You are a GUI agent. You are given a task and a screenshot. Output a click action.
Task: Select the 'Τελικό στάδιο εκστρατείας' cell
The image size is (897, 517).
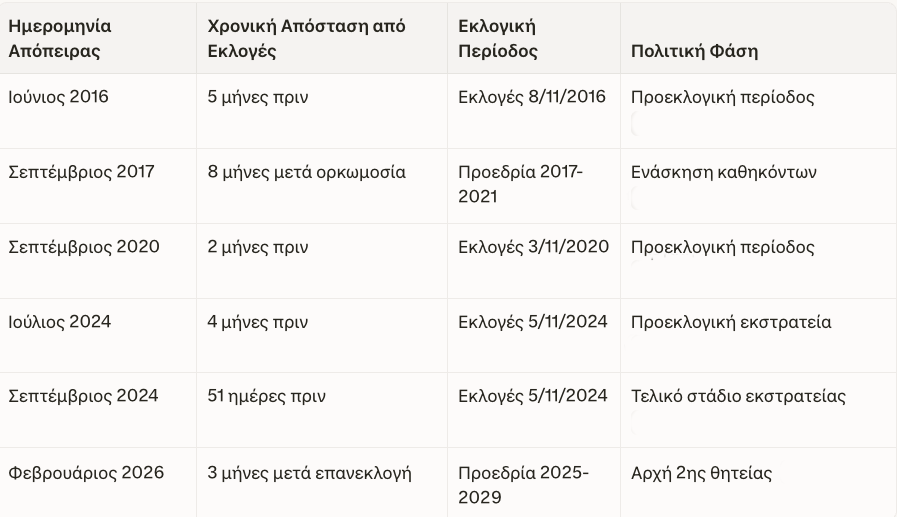(739, 396)
